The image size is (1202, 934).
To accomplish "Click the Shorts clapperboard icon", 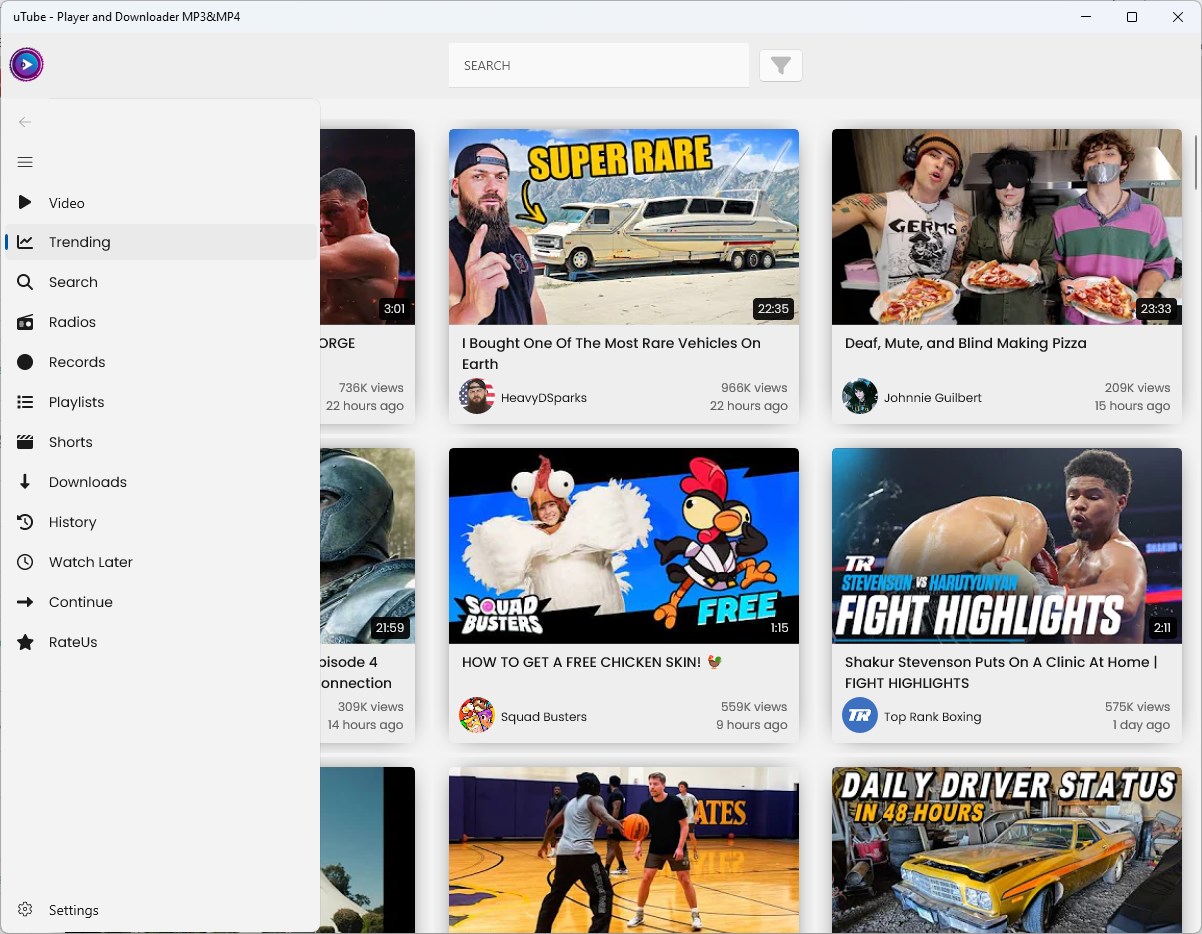I will click(25, 442).
